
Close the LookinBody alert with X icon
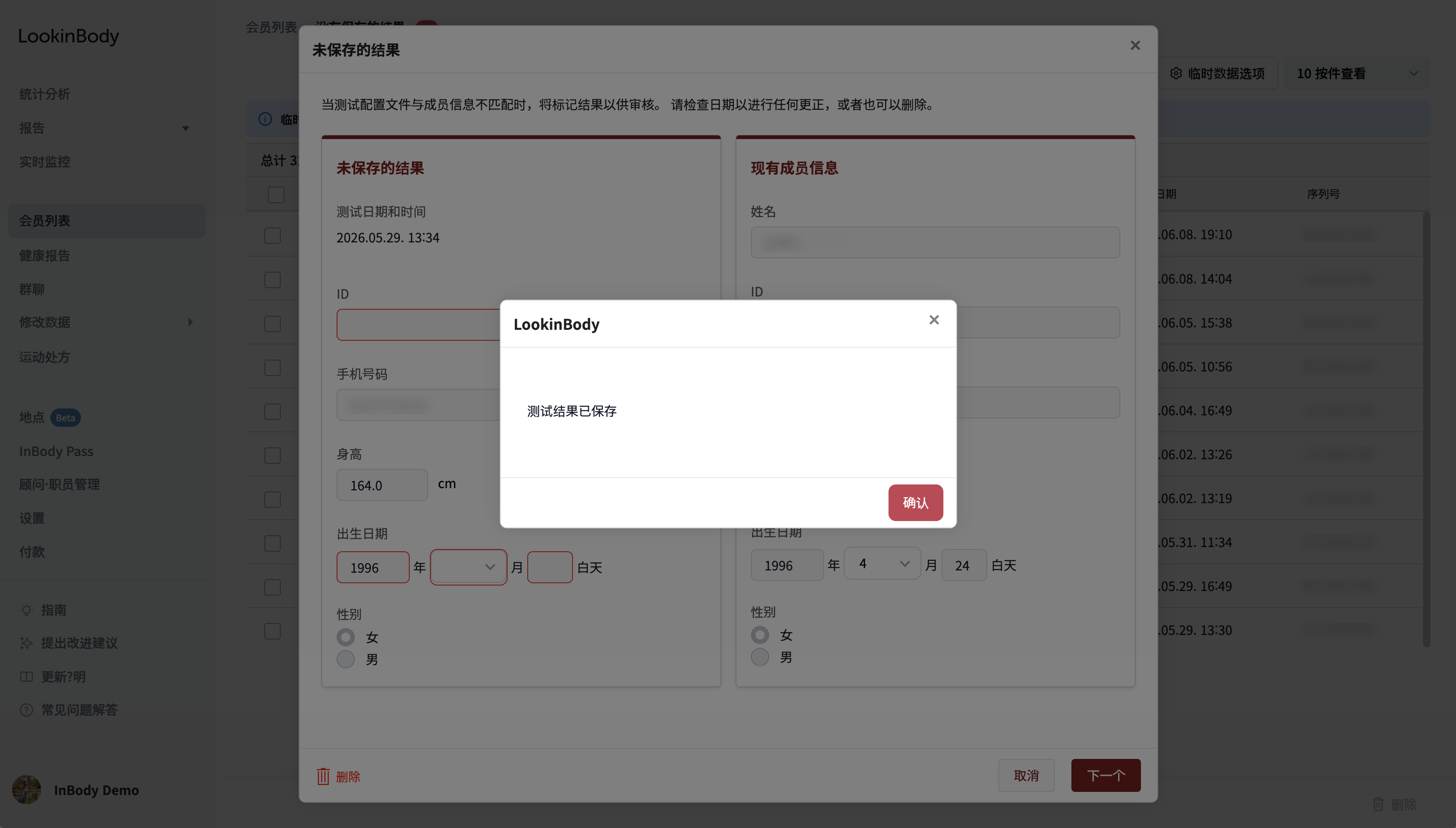point(934,320)
